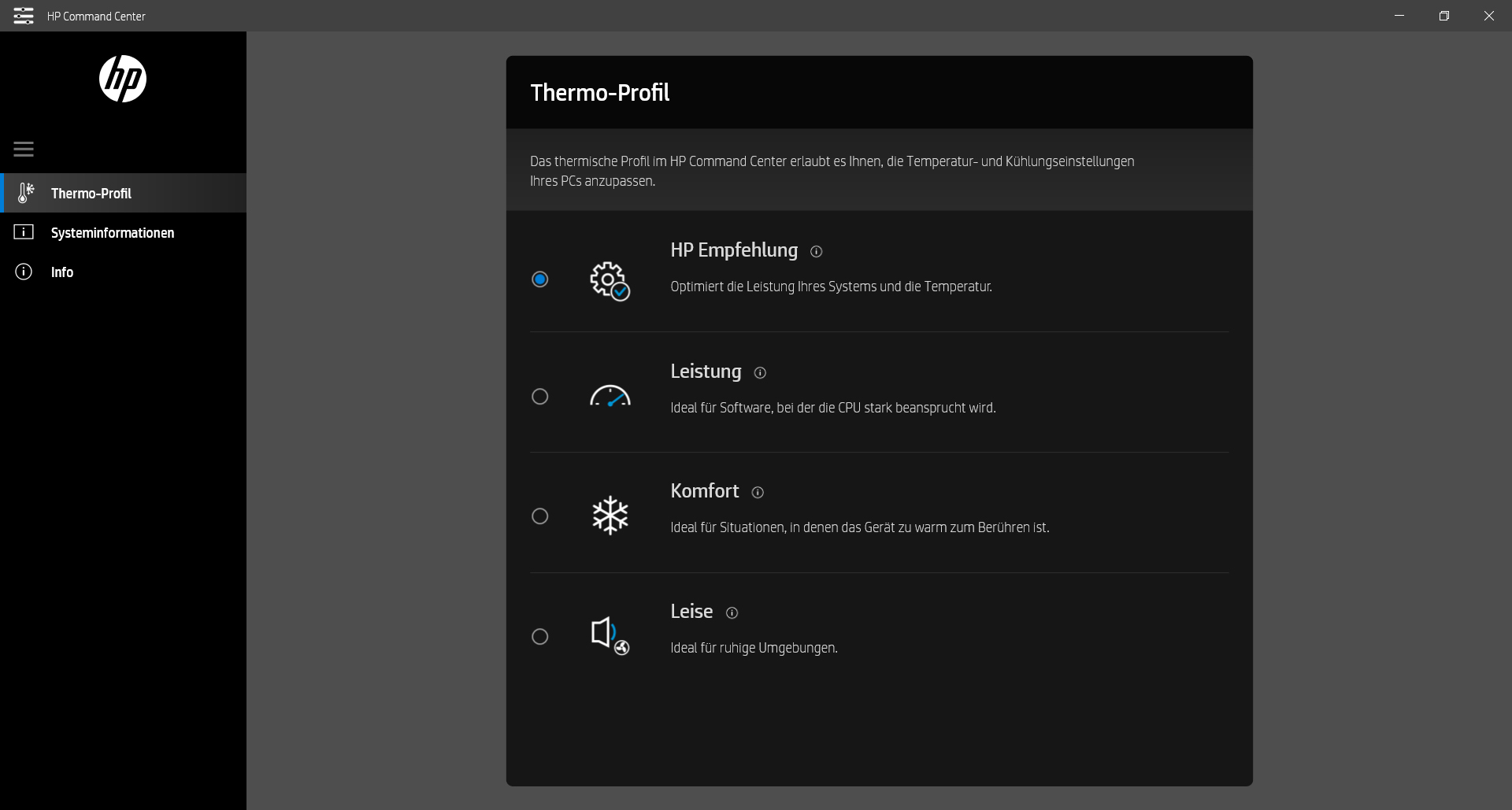Show info tooltip next to Komfort
Screen dimensions: 1512x810
(x=758, y=493)
